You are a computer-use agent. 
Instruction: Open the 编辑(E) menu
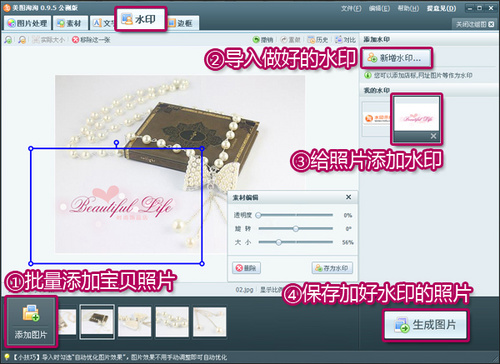[379, 8]
